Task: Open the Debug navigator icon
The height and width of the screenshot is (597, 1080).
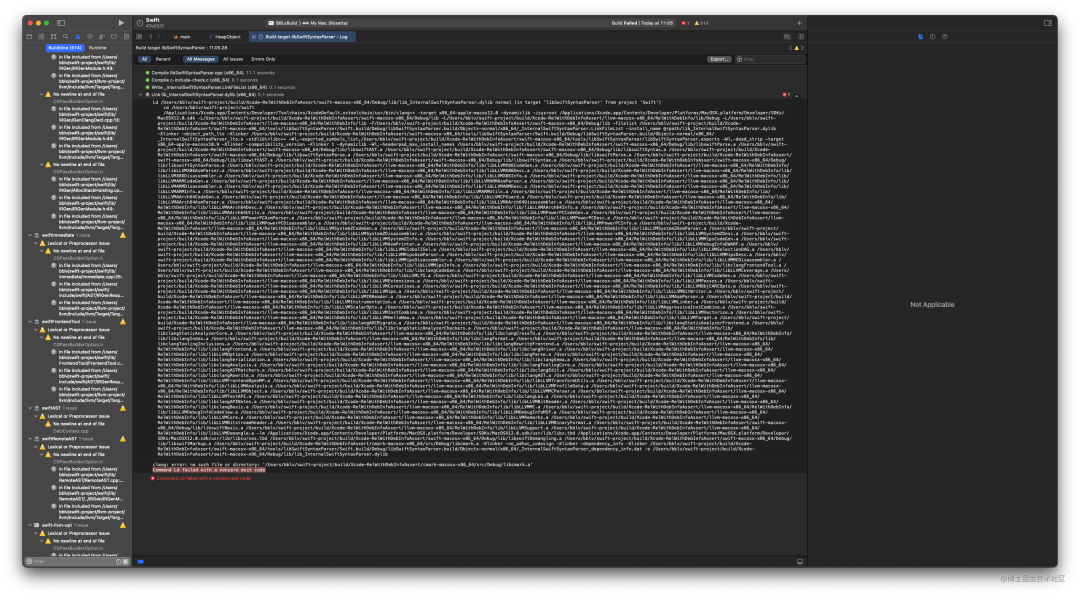Action: 101,36
